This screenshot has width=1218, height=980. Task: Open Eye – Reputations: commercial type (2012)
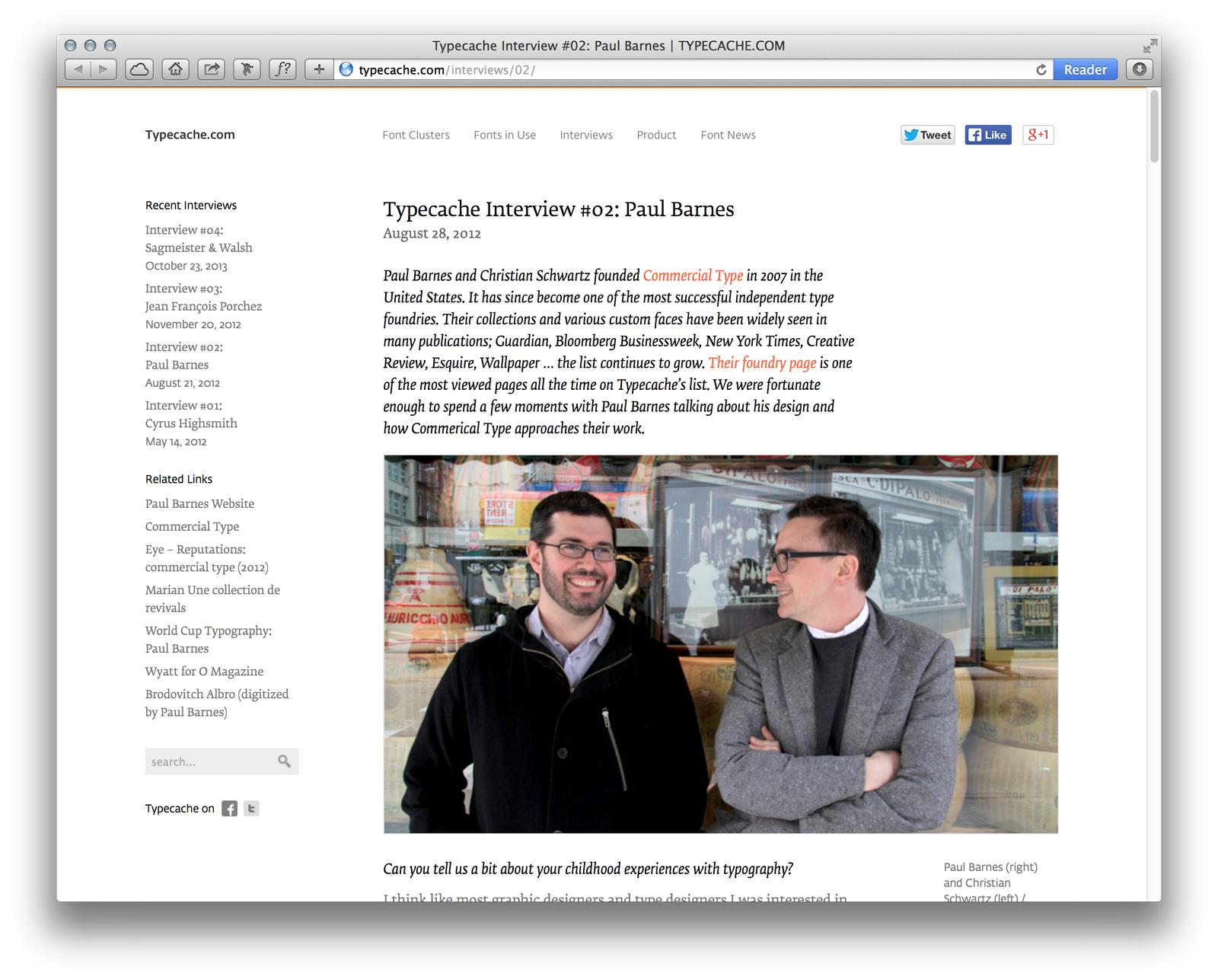point(207,558)
